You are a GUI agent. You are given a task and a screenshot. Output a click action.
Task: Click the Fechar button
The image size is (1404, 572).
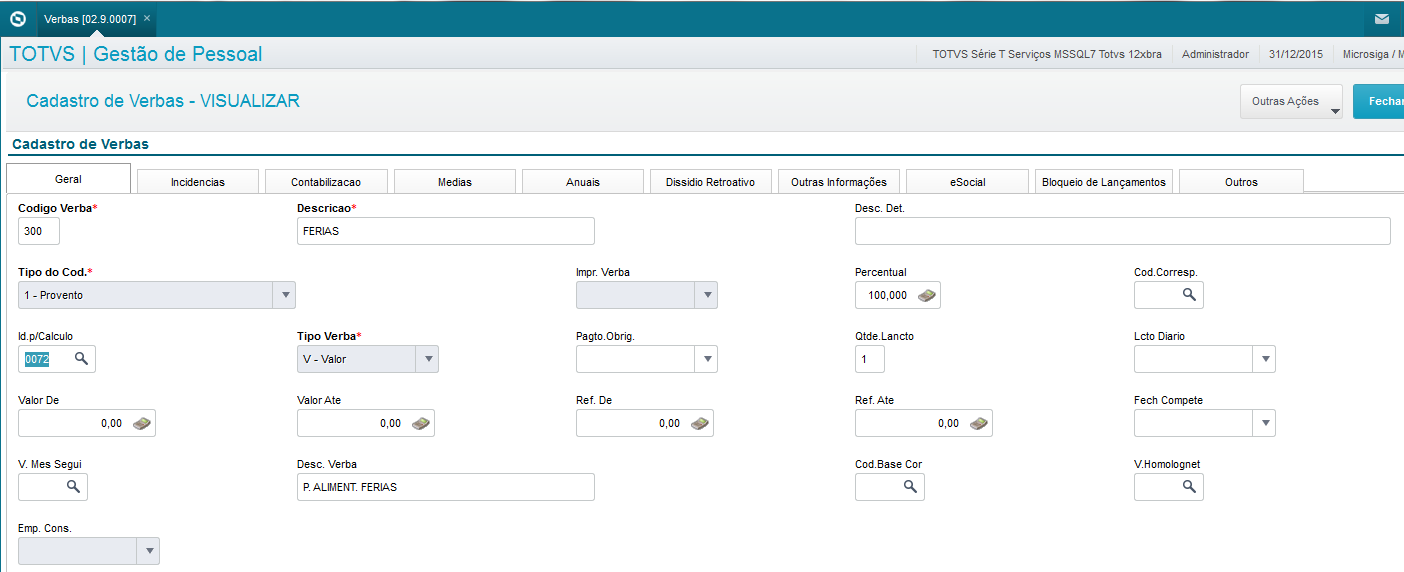tap(1379, 101)
